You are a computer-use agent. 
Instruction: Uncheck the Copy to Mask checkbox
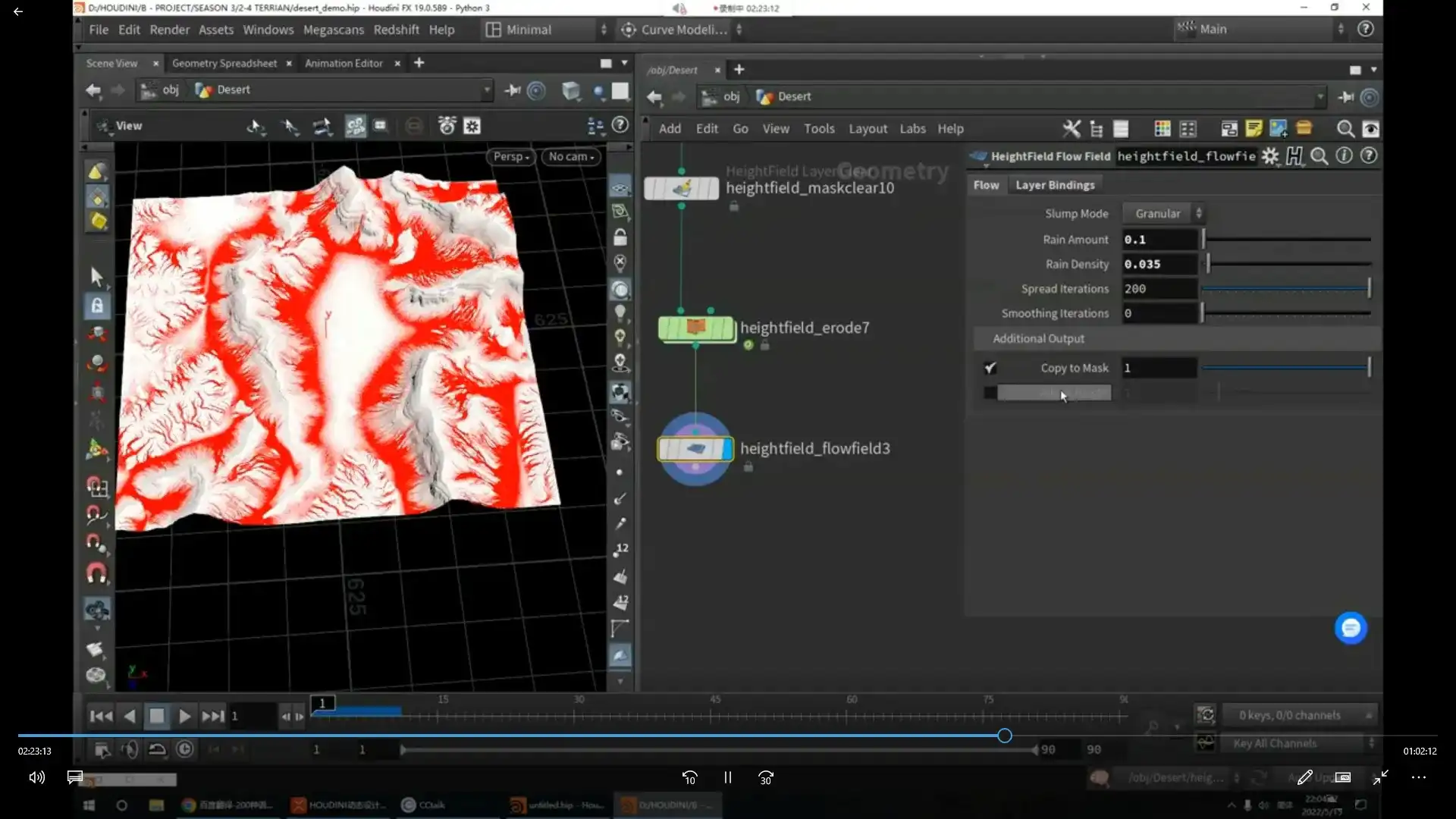pyautogui.click(x=990, y=368)
